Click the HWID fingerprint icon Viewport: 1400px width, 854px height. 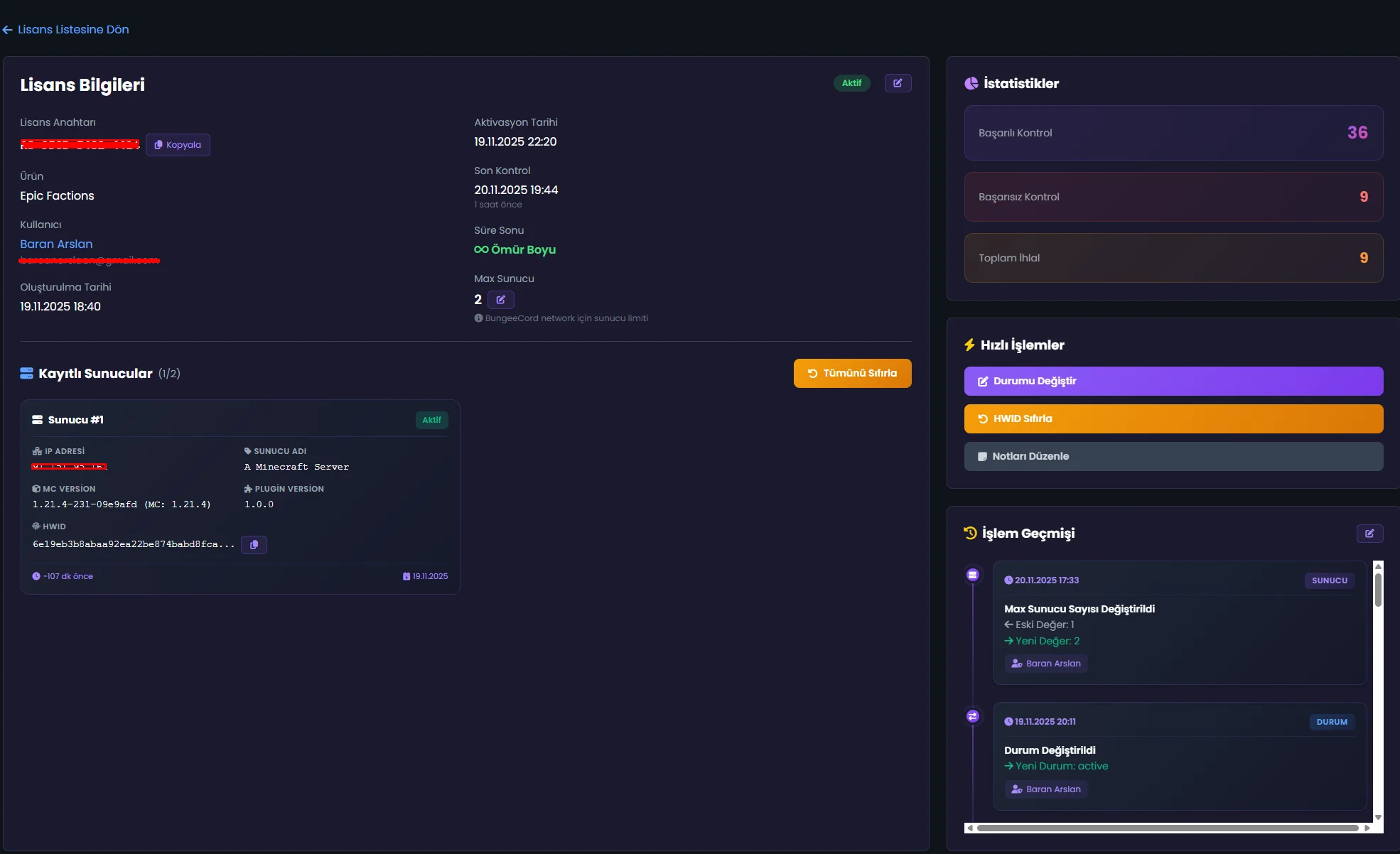pos(36,526)
